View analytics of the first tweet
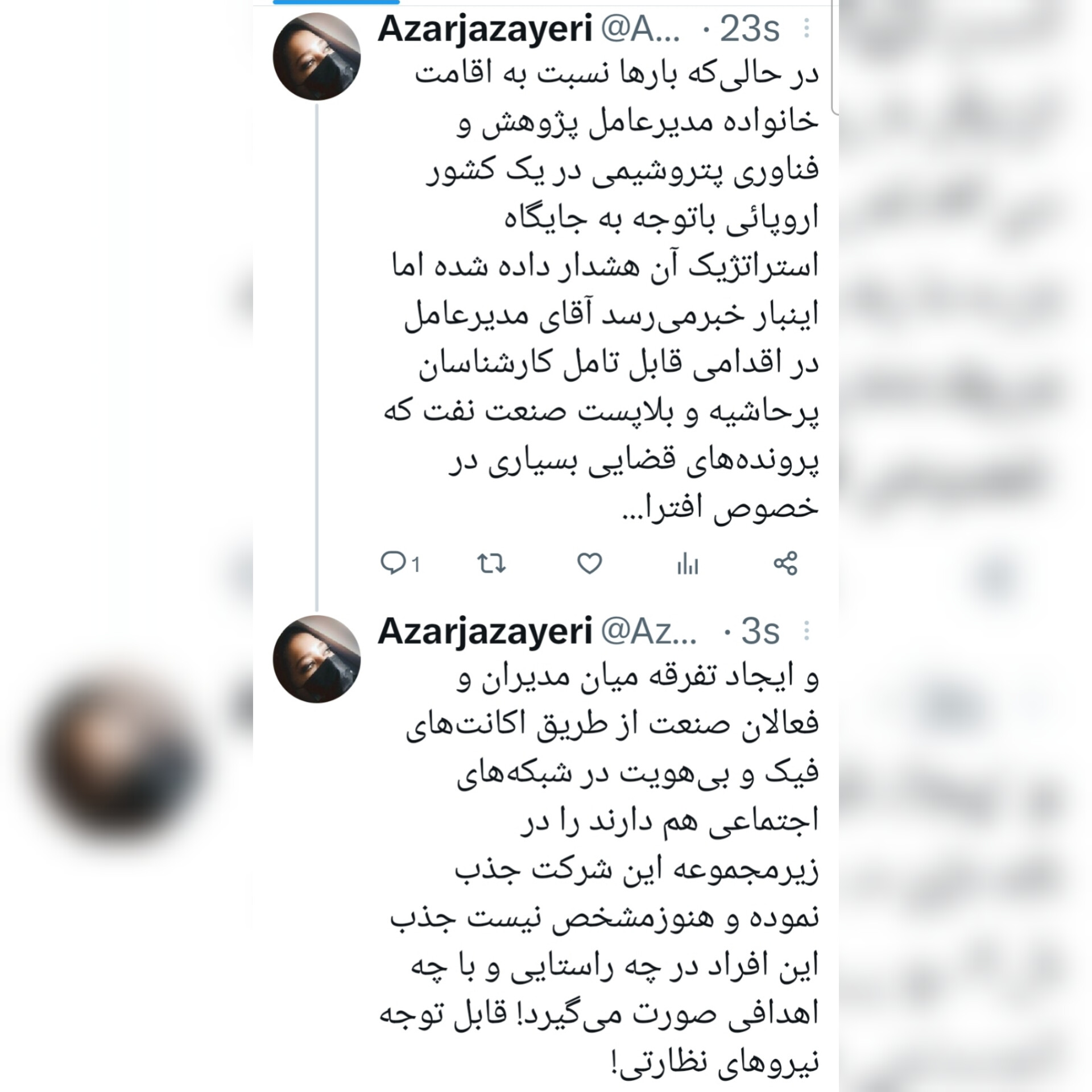 687,565
